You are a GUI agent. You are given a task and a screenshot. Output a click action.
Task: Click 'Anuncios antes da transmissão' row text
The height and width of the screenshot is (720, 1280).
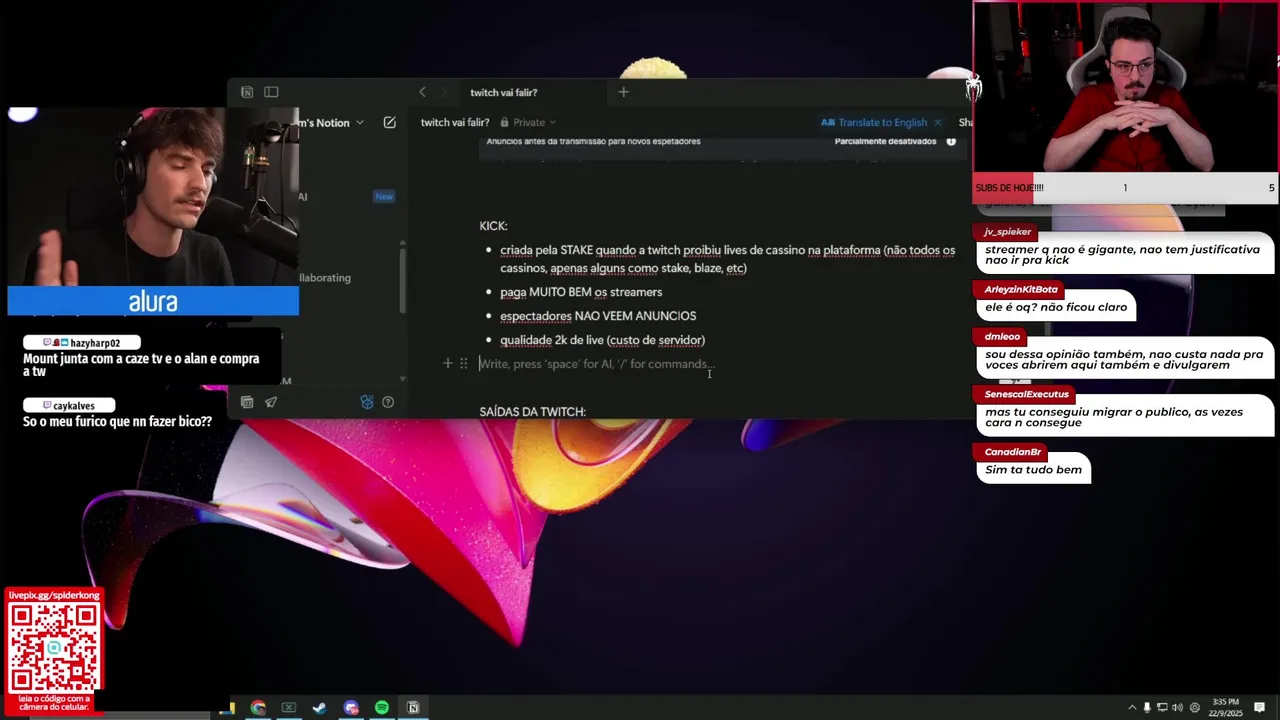pos(593,141)
